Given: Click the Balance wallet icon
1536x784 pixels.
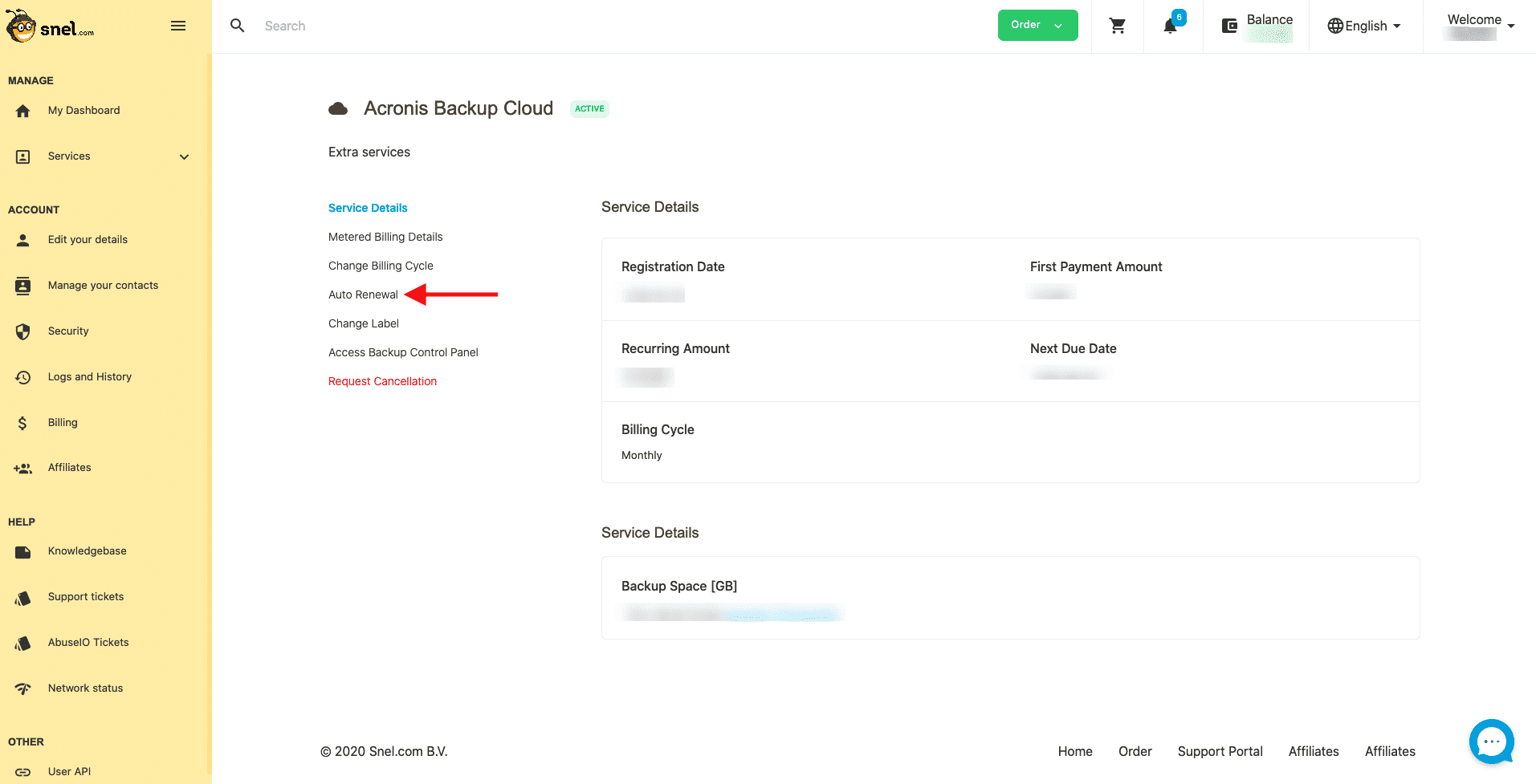Looking at the screenshot, I should tap(1229, 26).
